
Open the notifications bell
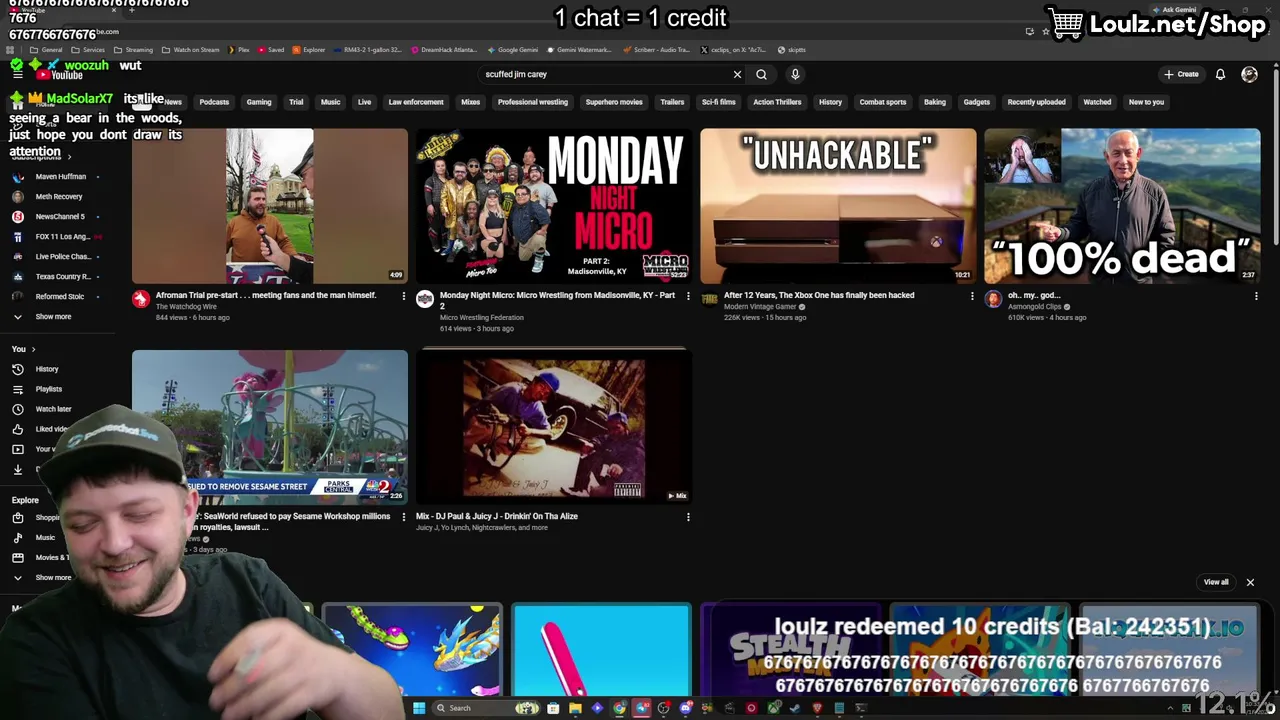point(1220,74)
